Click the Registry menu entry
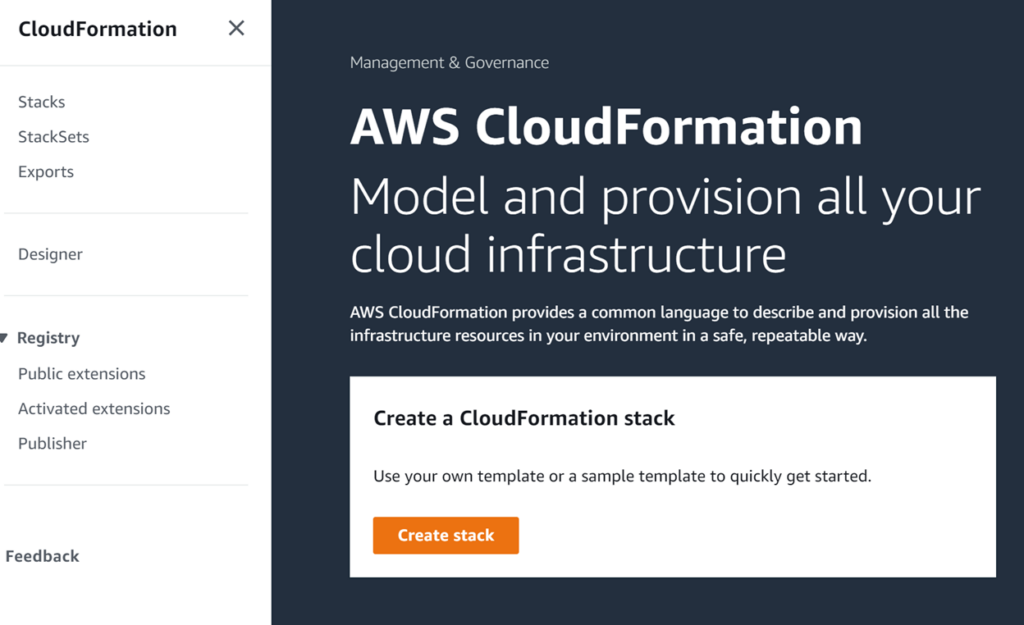Screen dimensions: 1024x625 (x=48, y=338)
